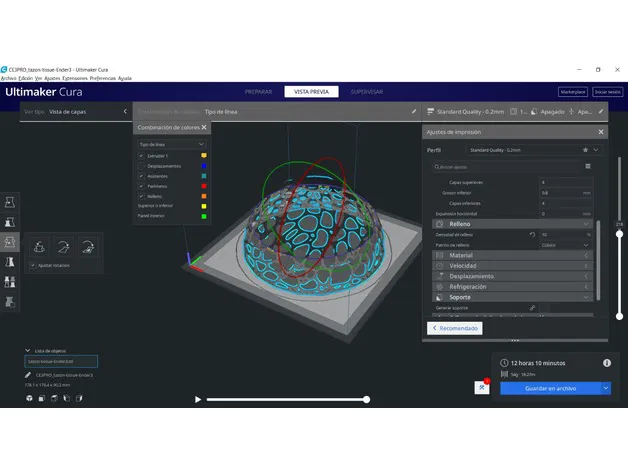Click the select face to align icon
The width and height of the screenshot is (628, 472).
click(x=88, y=247)
